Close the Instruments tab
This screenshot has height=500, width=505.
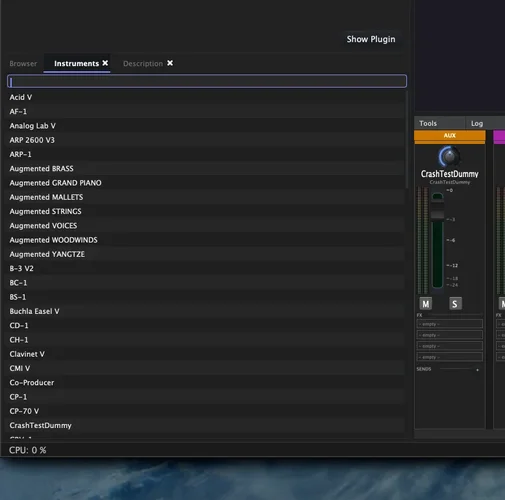[105, 63]
